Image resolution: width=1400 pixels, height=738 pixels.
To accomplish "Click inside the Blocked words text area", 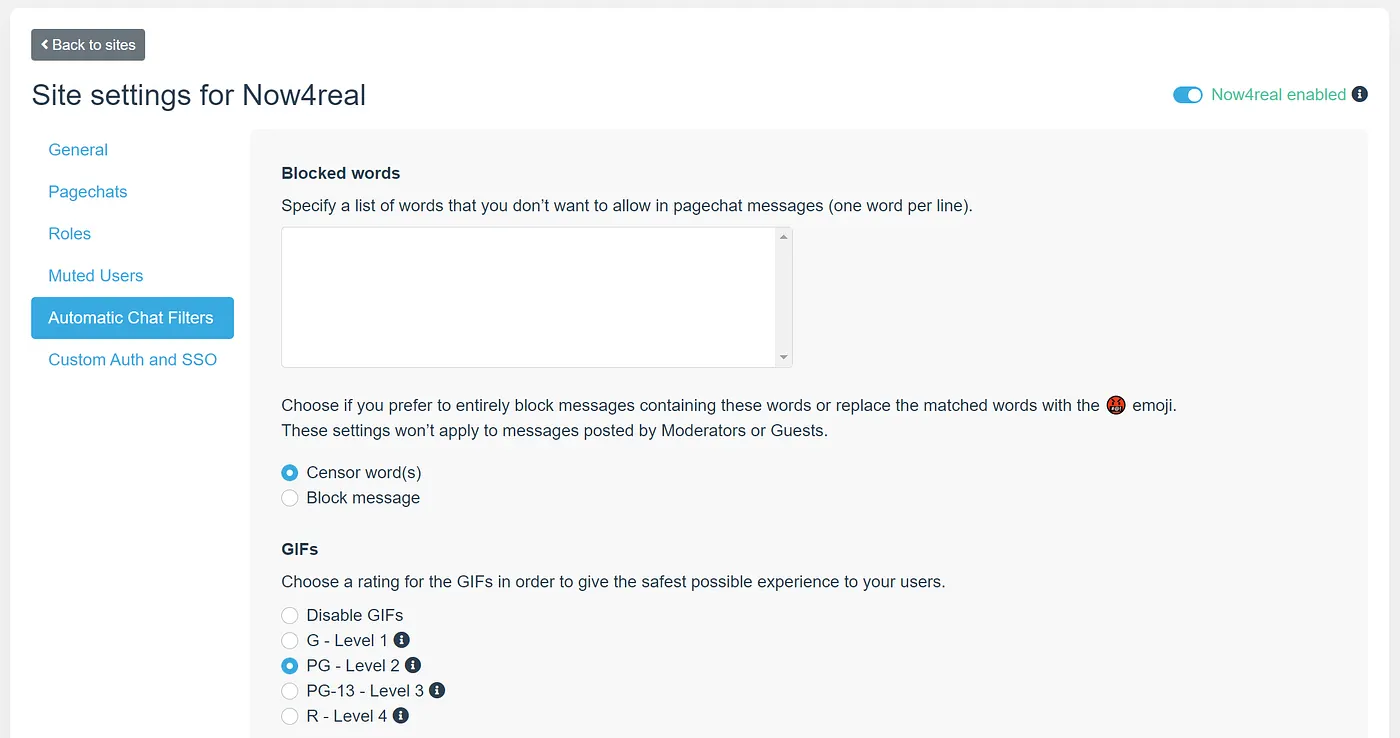I will [x=529, y=297].
